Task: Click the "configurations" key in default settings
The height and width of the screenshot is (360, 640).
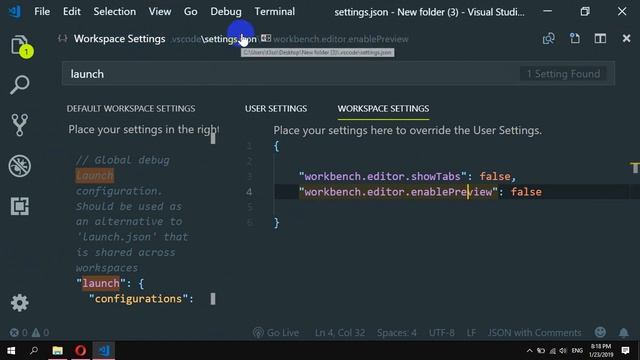Action: [138, 299]
